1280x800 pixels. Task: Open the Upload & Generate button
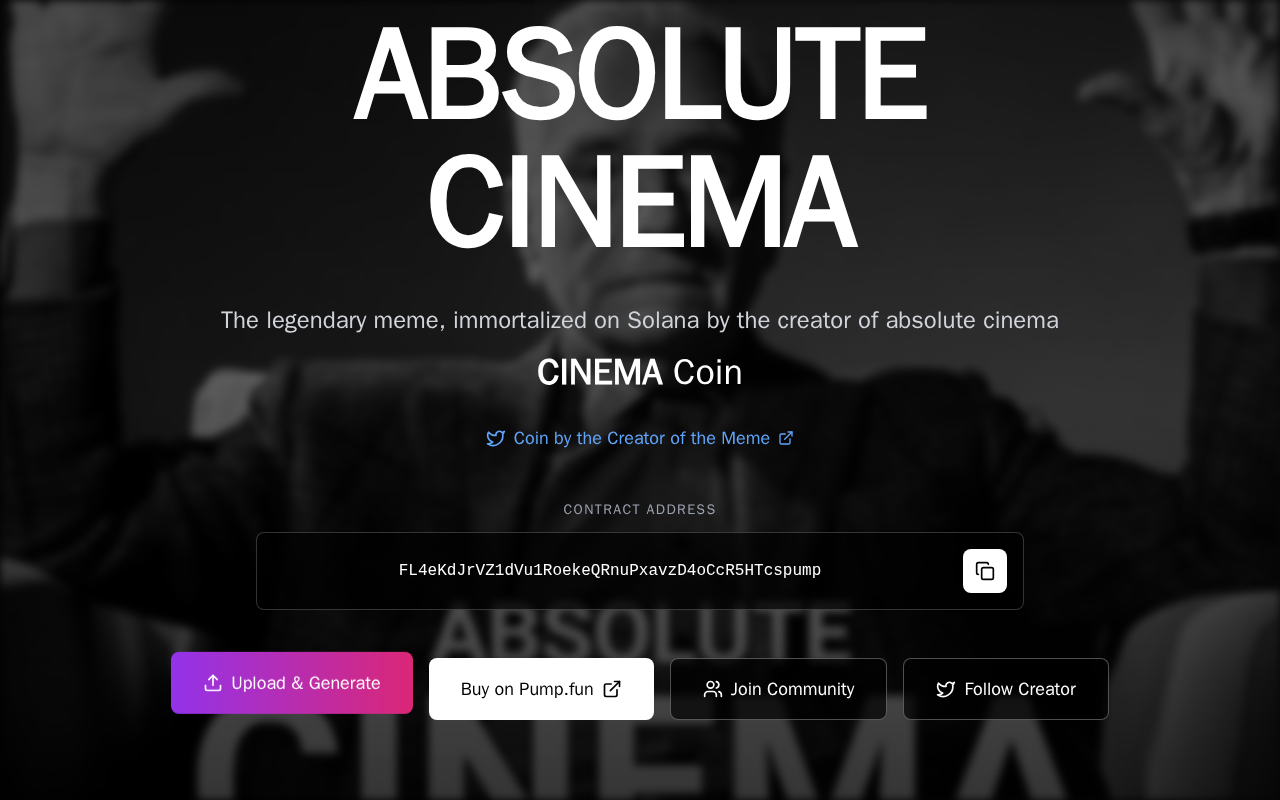point(292,683)
